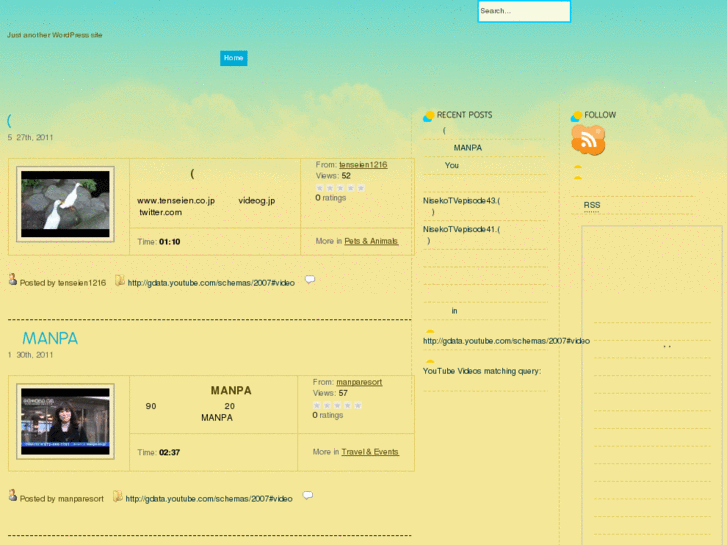Screen dimensions: 727x545
Task: Click the 'YouTube Videos matching query:' text
Action: coord(482,371)
